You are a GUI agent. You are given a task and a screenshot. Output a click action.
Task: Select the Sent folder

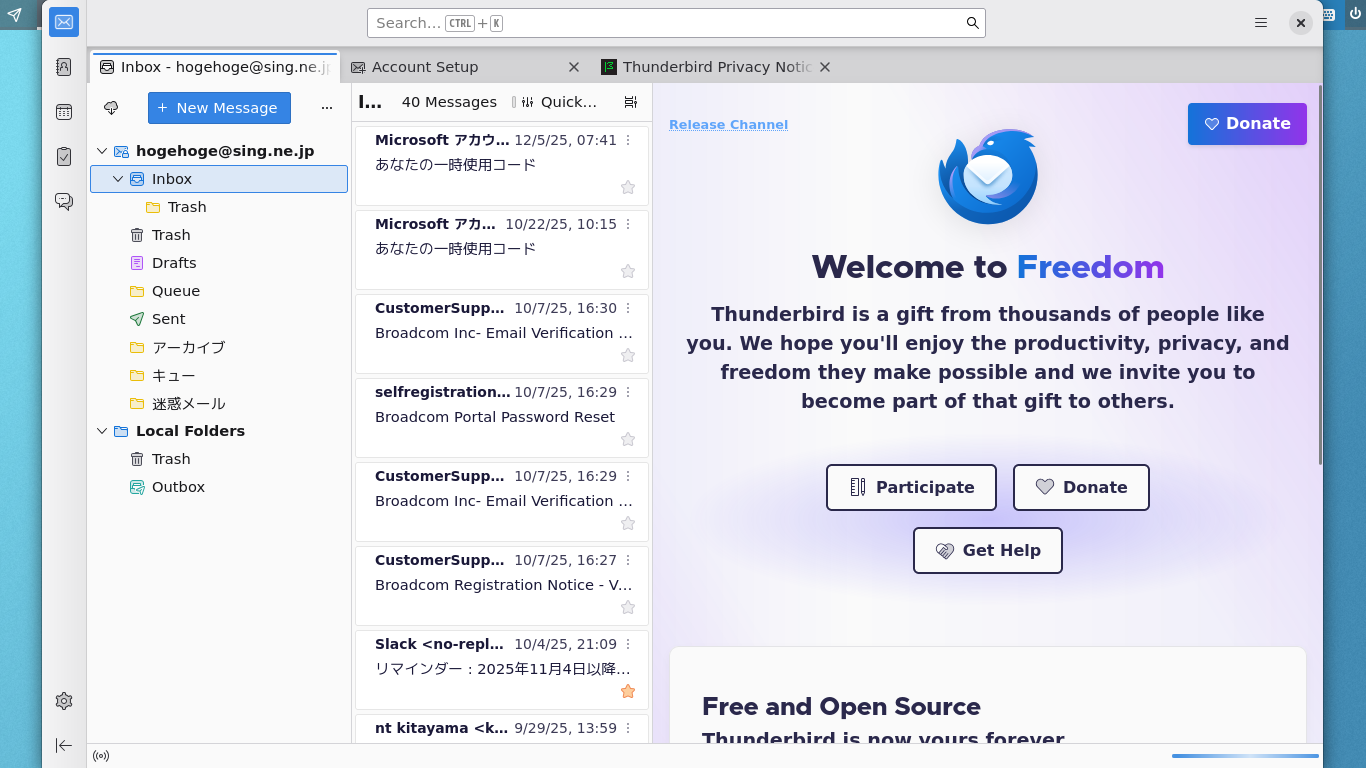pyautogui.click(x=219, y=319)
